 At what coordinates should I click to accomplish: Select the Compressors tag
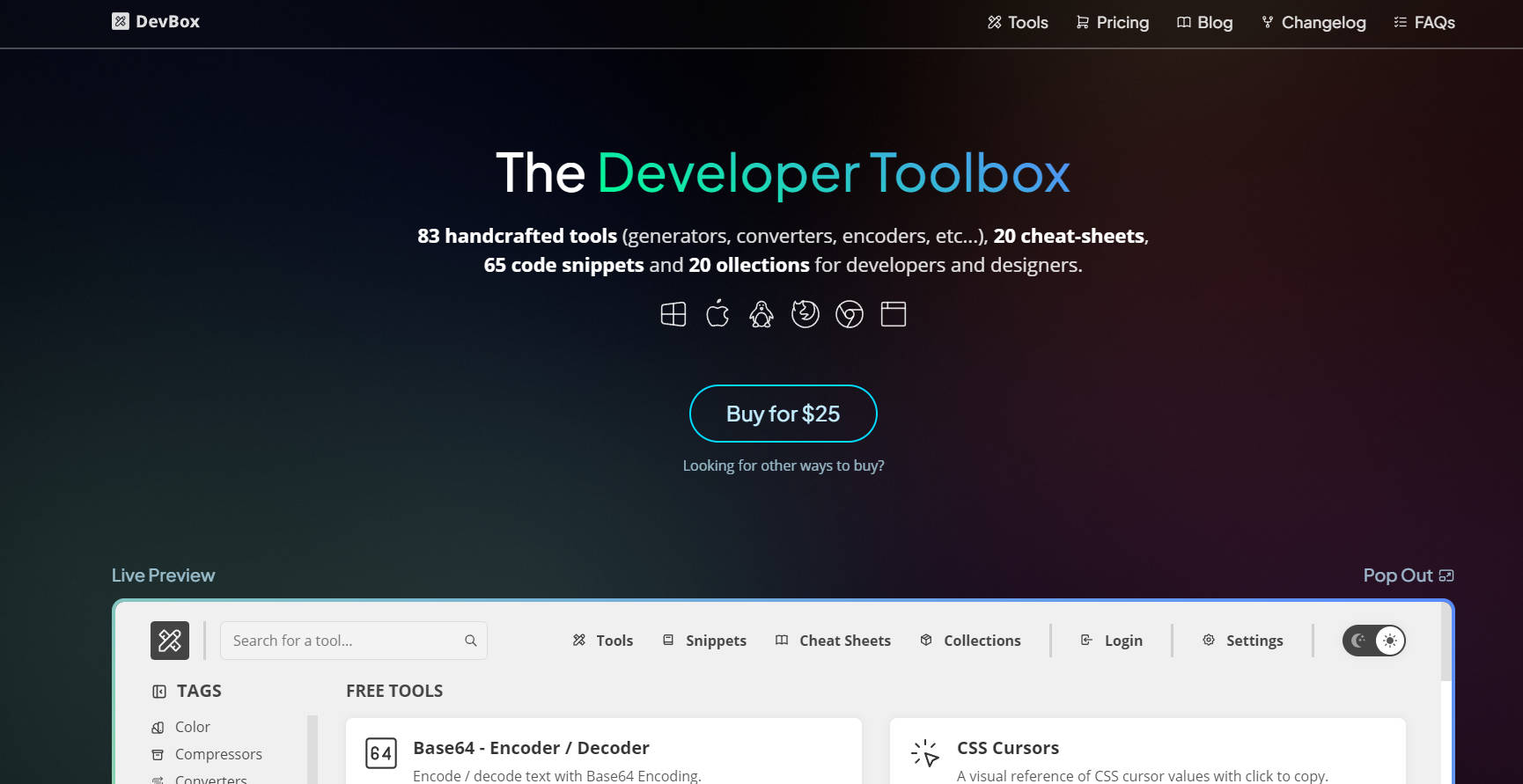207,754
